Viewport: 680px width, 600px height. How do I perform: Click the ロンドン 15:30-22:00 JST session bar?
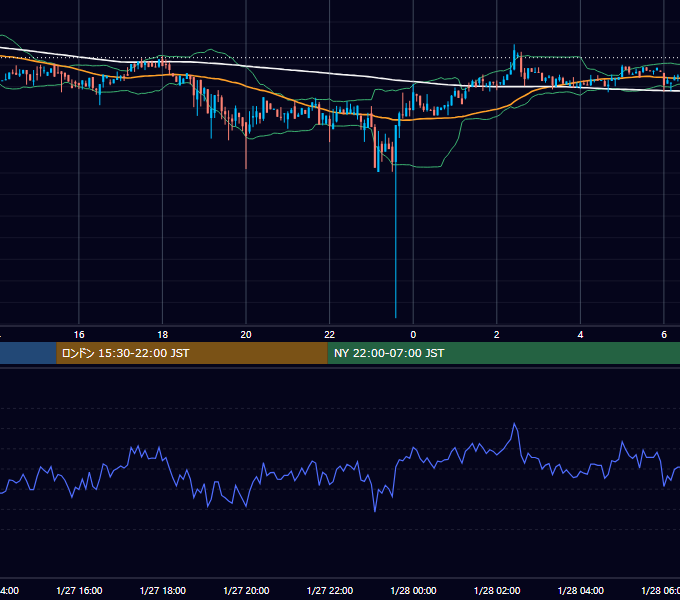click(x=192, y=353)
